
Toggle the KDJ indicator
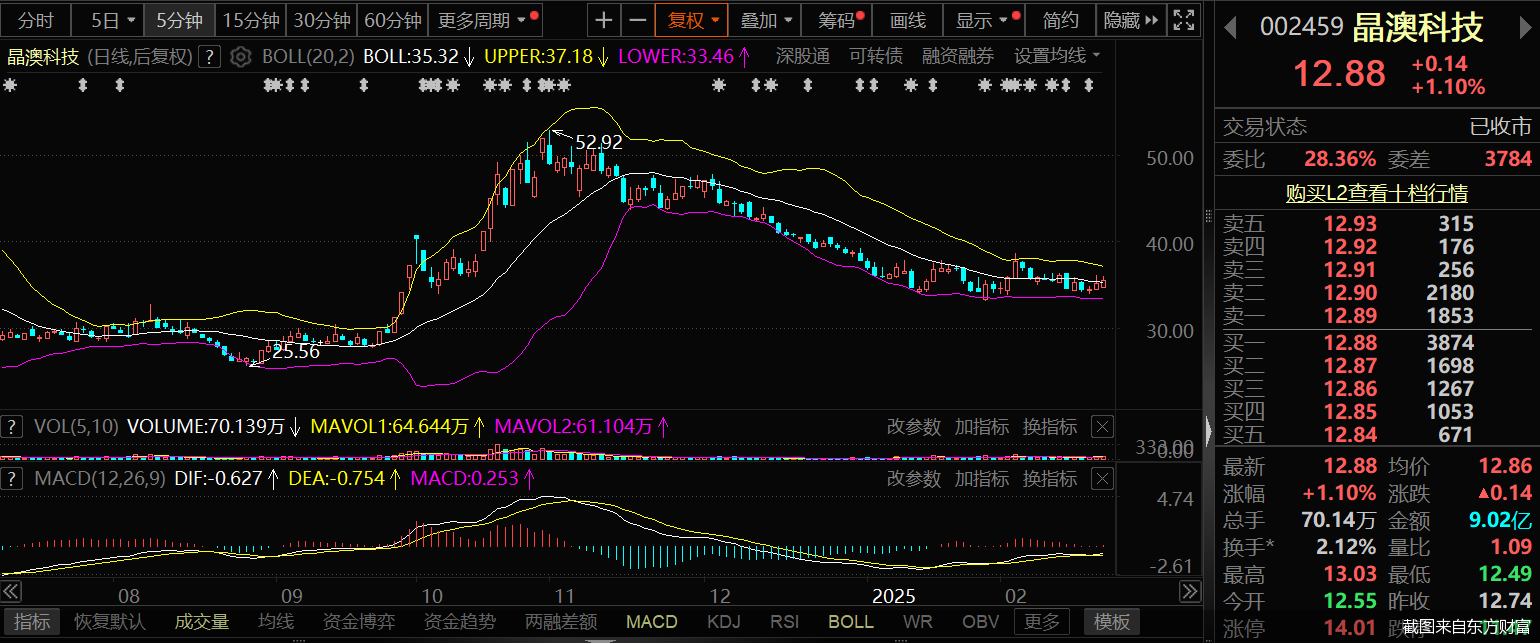[x=723, y=622]
